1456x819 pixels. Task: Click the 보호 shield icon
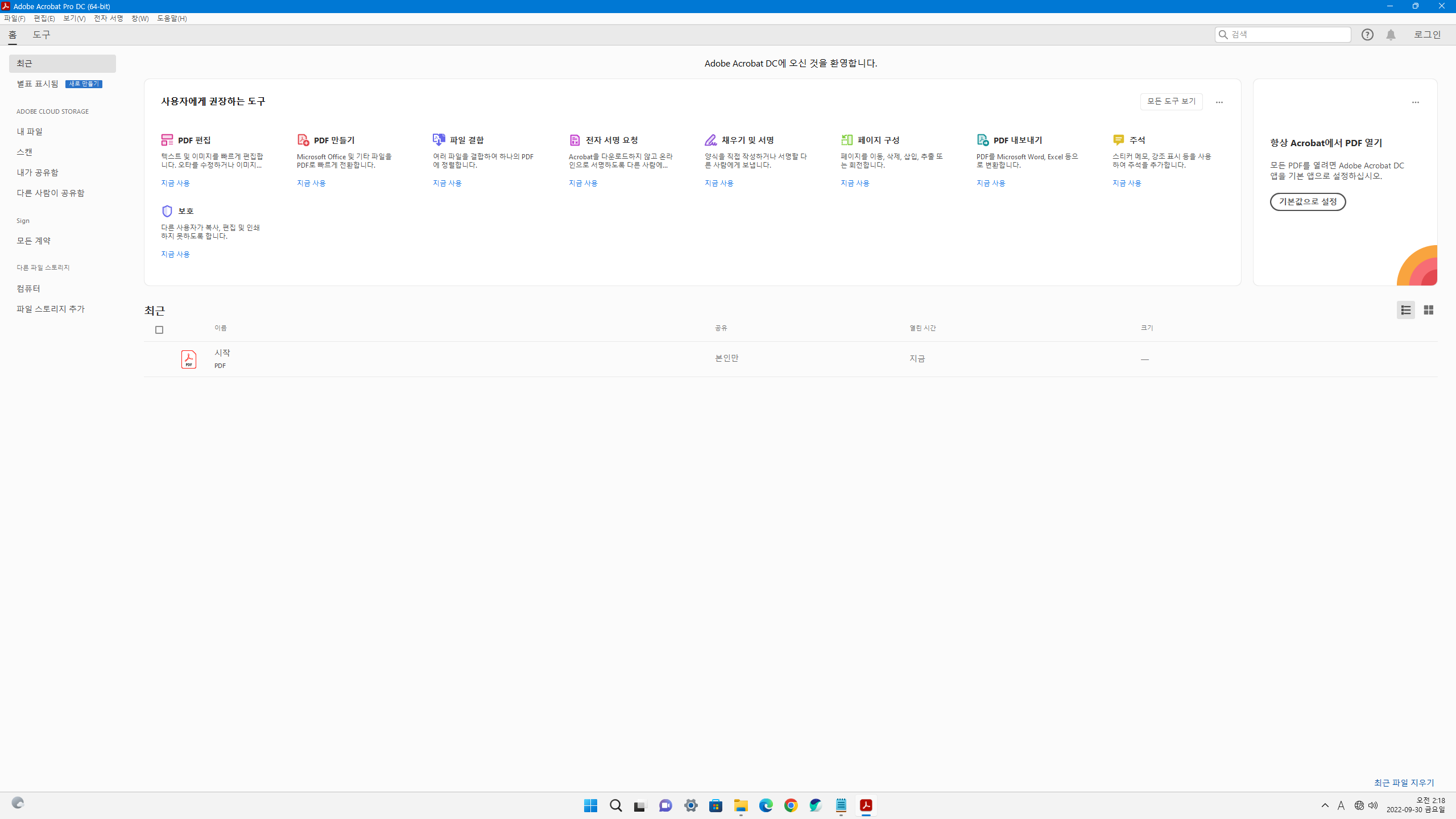pyautogui.click(x=167, y=211)
